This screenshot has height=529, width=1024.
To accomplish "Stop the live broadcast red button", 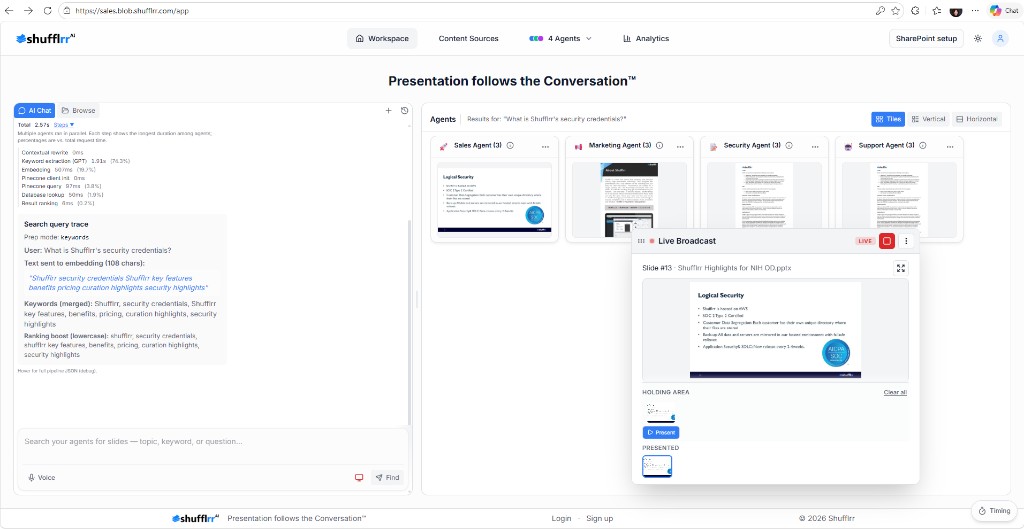I will coord(886,241).
